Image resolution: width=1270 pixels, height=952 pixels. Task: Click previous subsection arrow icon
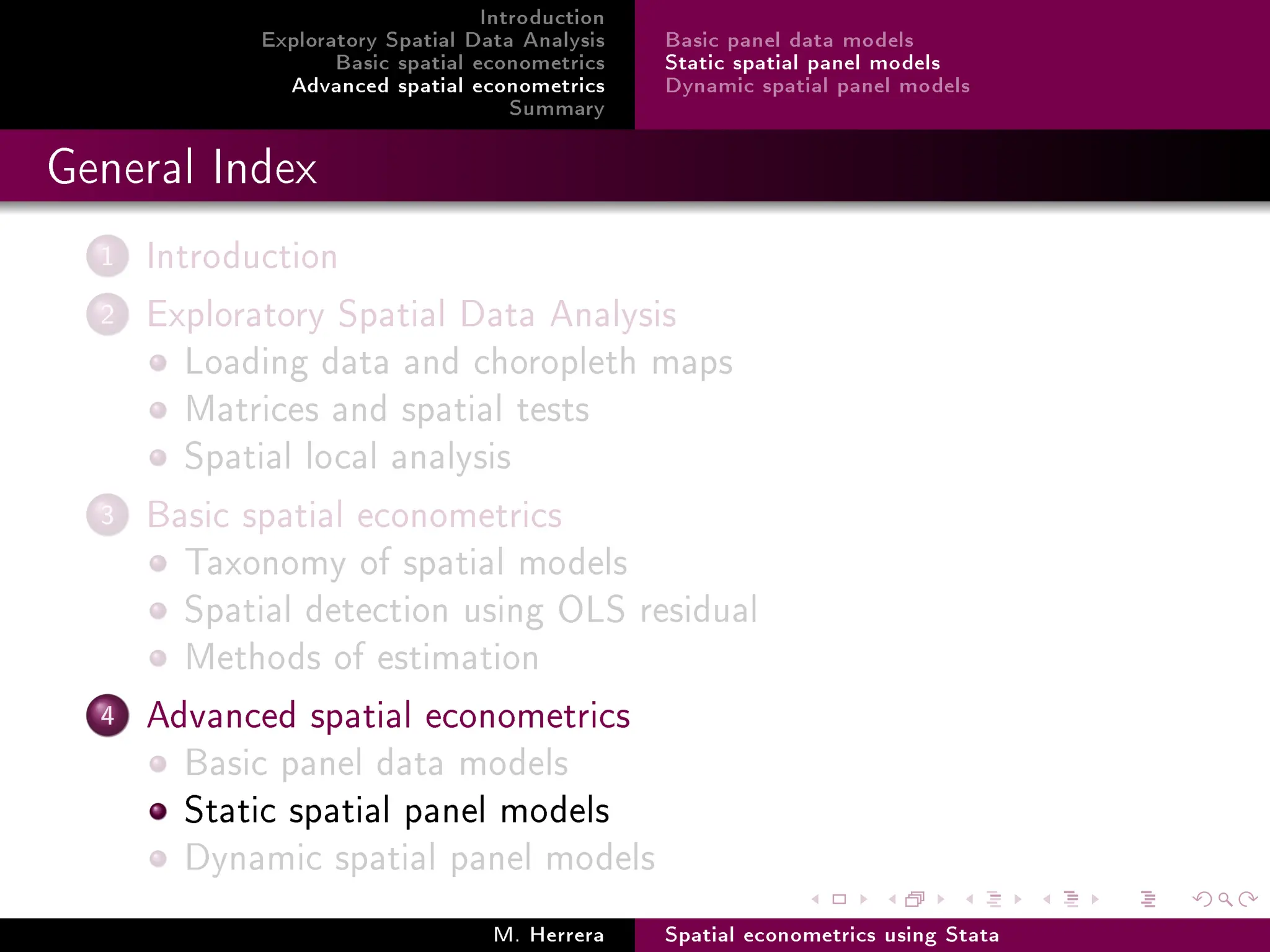click(x=969, y=899)
